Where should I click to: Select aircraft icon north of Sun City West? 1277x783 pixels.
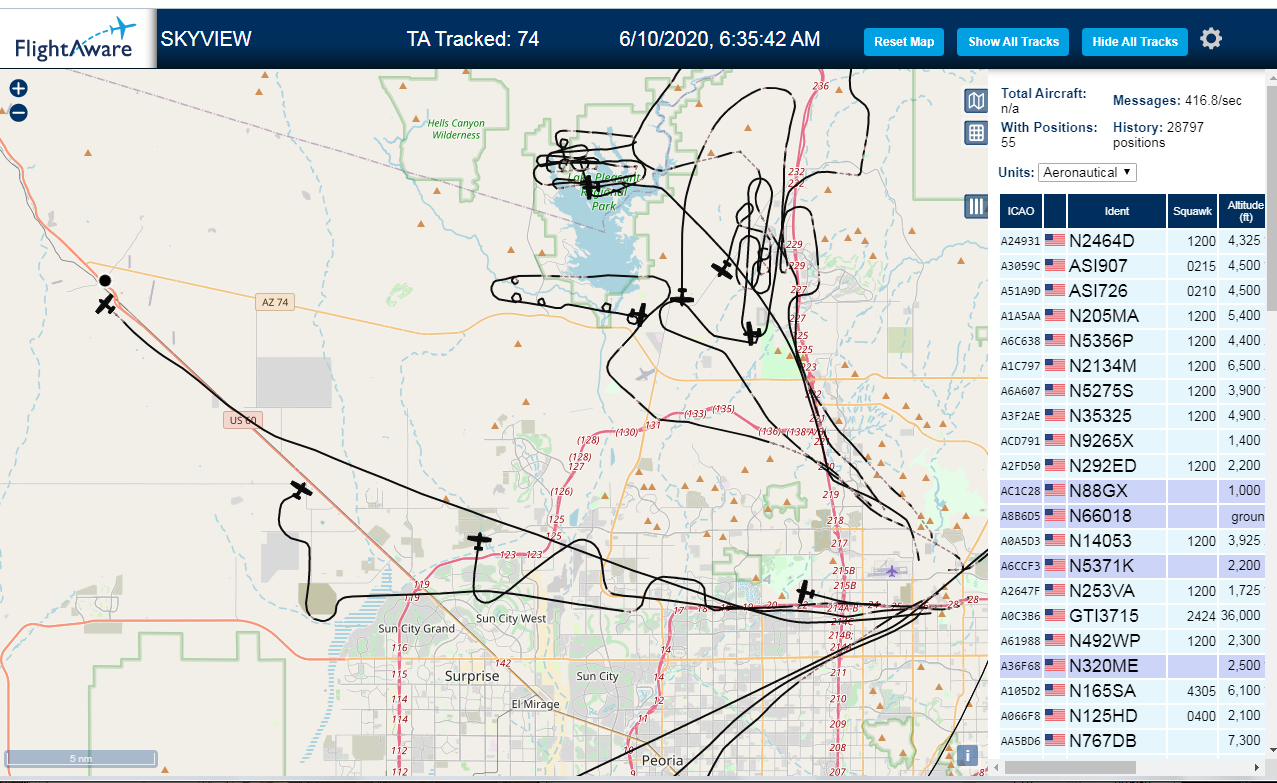tap(480, 541)
